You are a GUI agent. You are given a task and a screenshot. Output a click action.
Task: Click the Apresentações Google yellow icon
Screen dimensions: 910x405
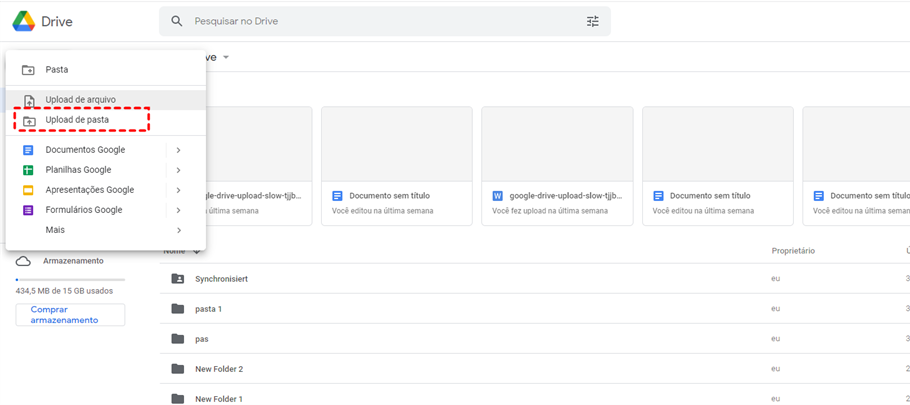coord(29,190)
